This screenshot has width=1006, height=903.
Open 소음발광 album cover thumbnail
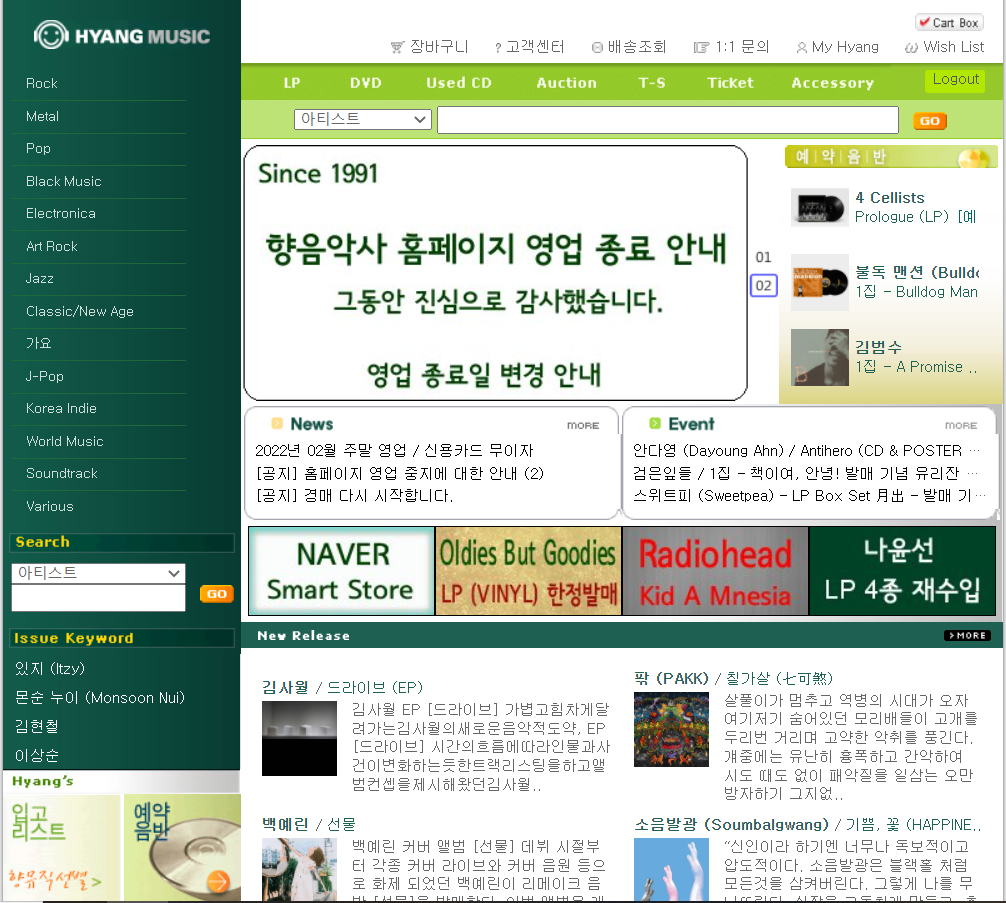coord(671,870)
